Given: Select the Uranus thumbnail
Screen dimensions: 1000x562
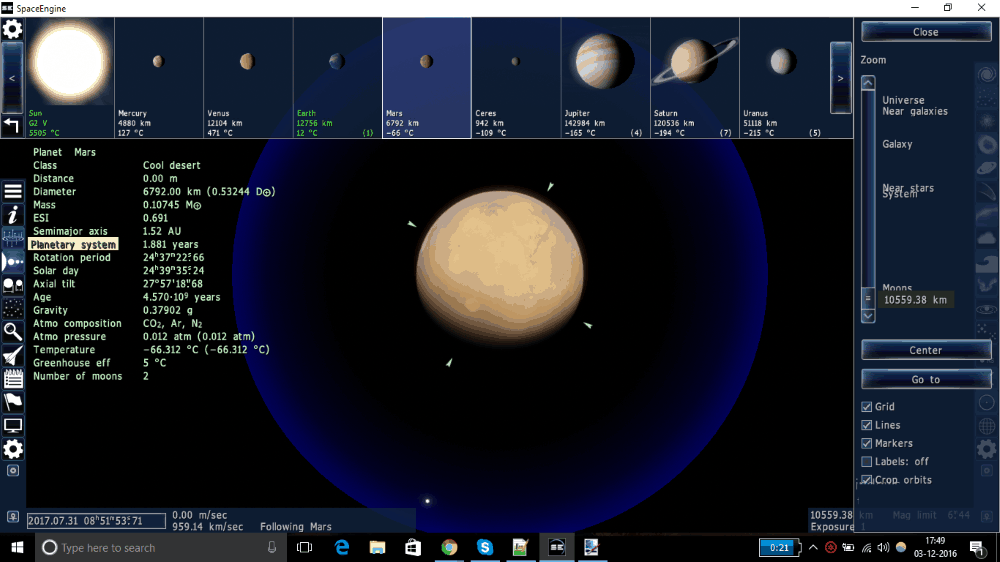Looking at the screenshot, I should (784, 78).
